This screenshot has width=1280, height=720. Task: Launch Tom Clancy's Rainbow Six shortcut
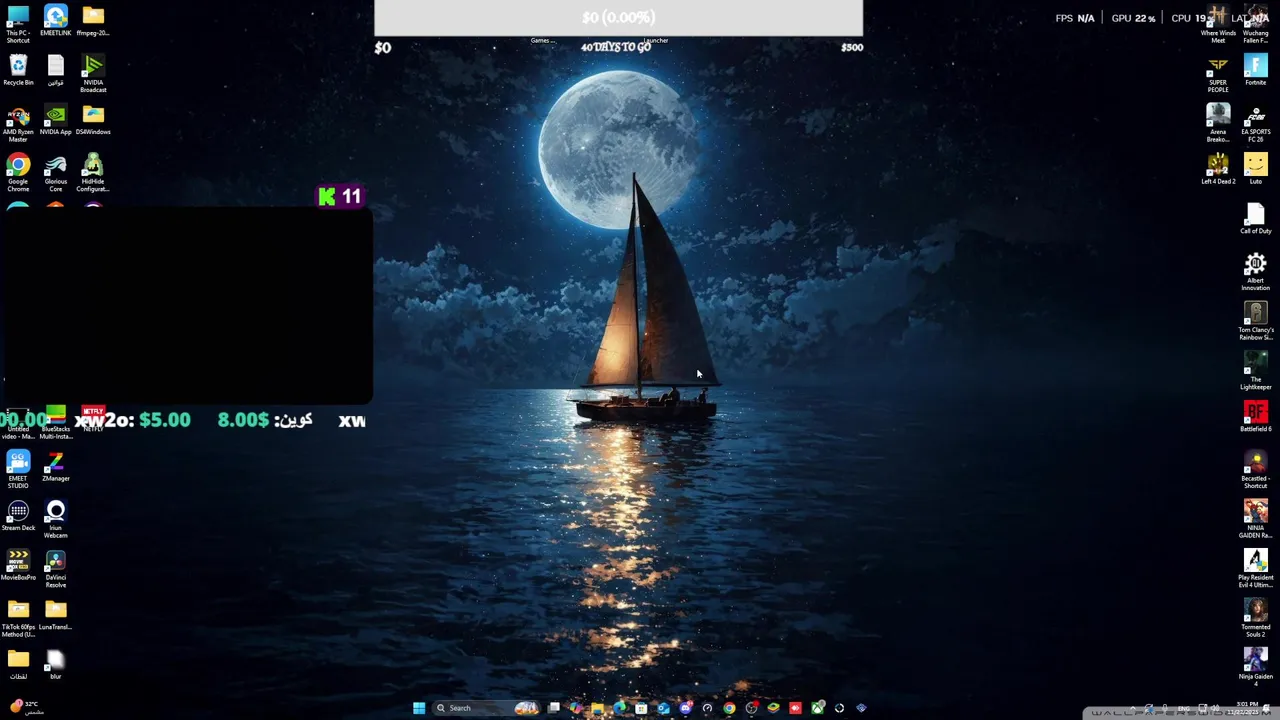[1255, 321]
